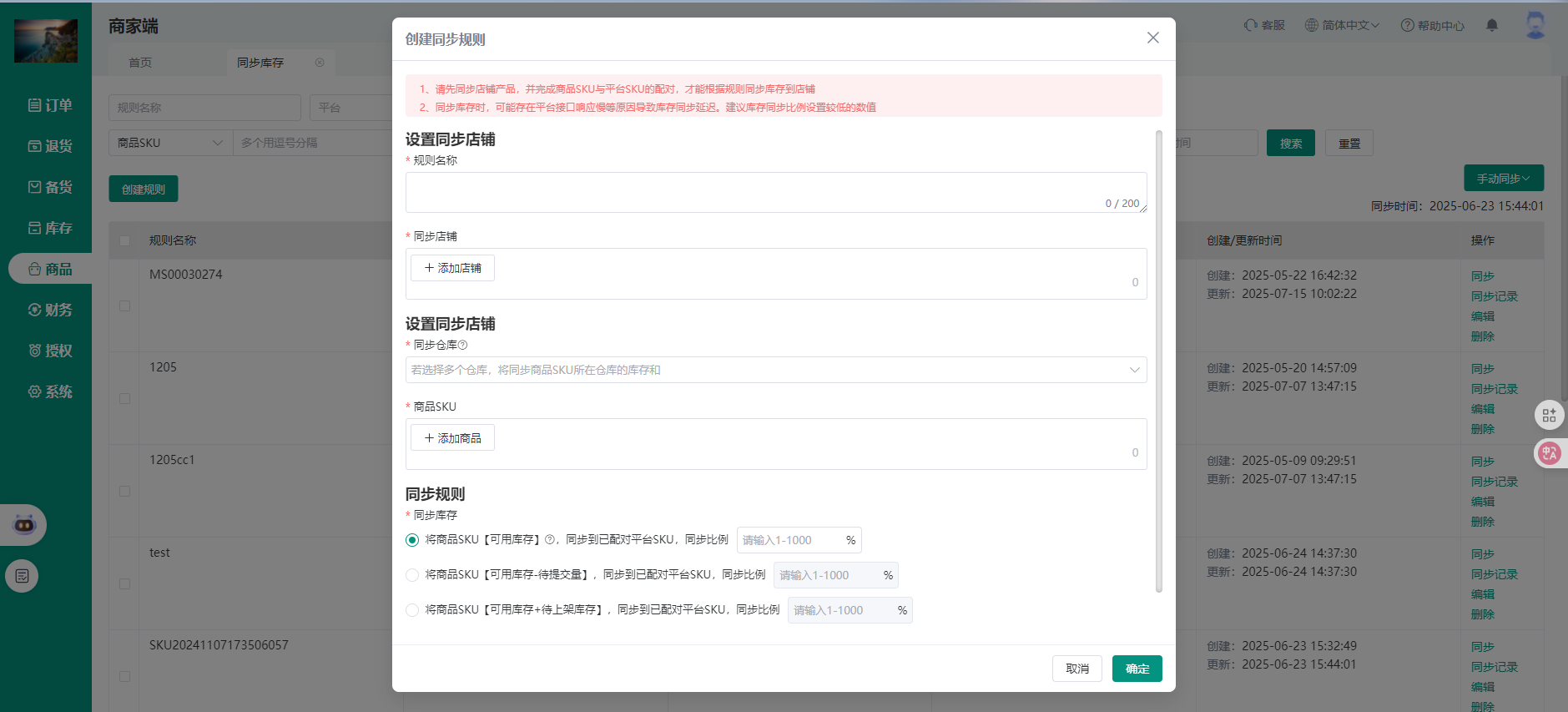Click 确定 to confirm the rule
1568x712 pixels.
pyautogui.click(x=1137, y=669)
